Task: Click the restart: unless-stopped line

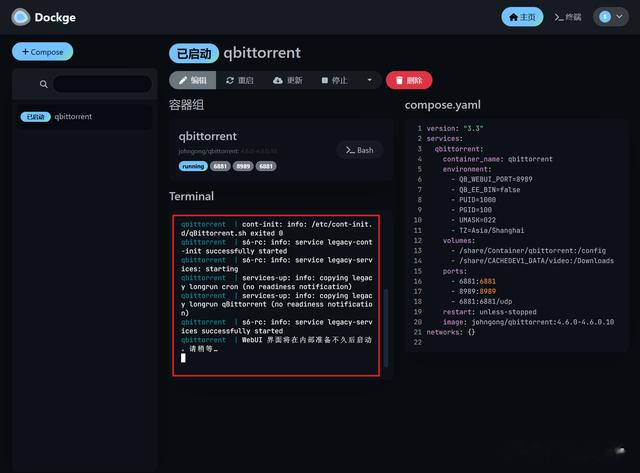Action: pyautogui.click(x=489, y=312)
